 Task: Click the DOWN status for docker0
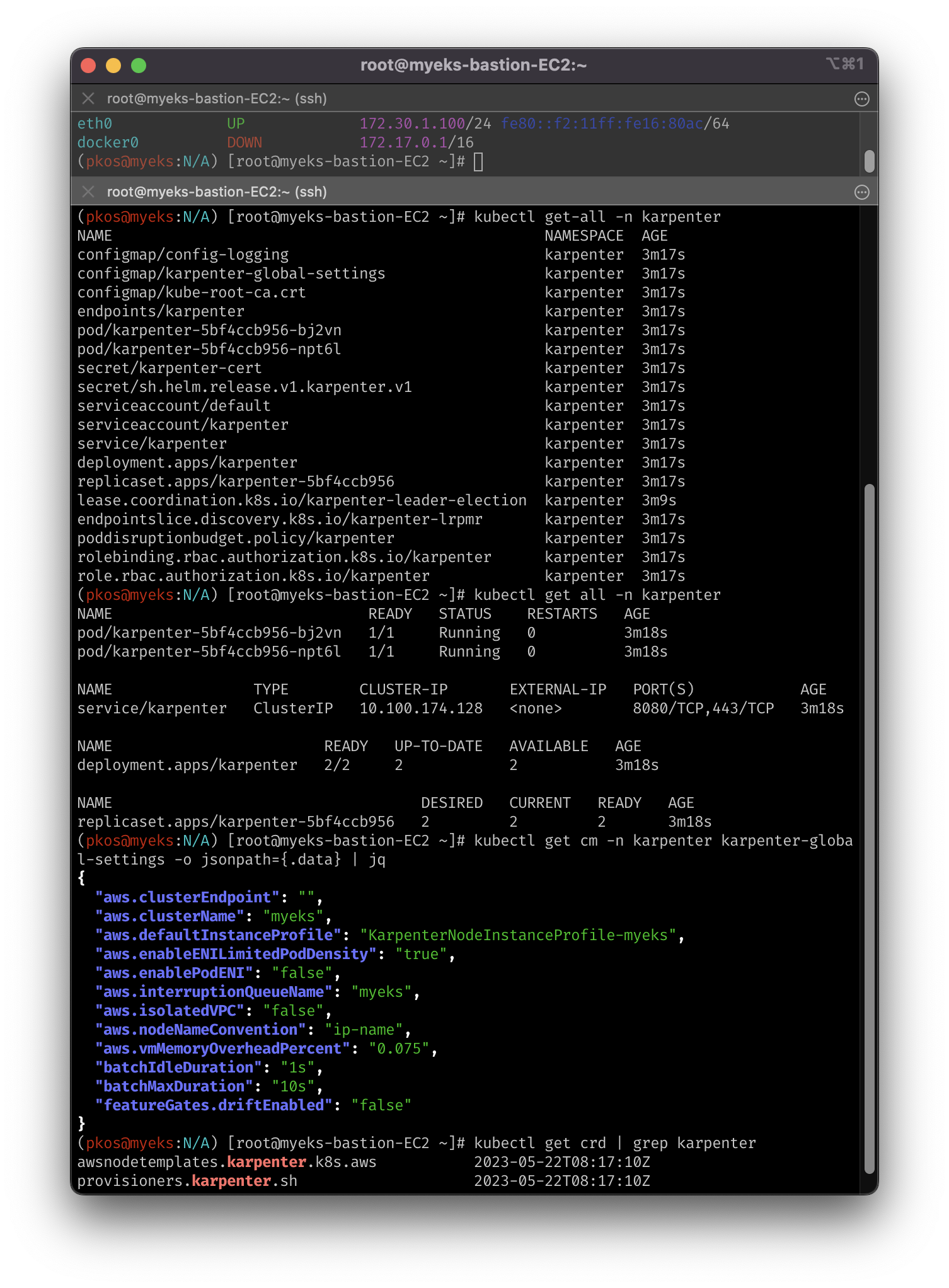pos(244,142)
